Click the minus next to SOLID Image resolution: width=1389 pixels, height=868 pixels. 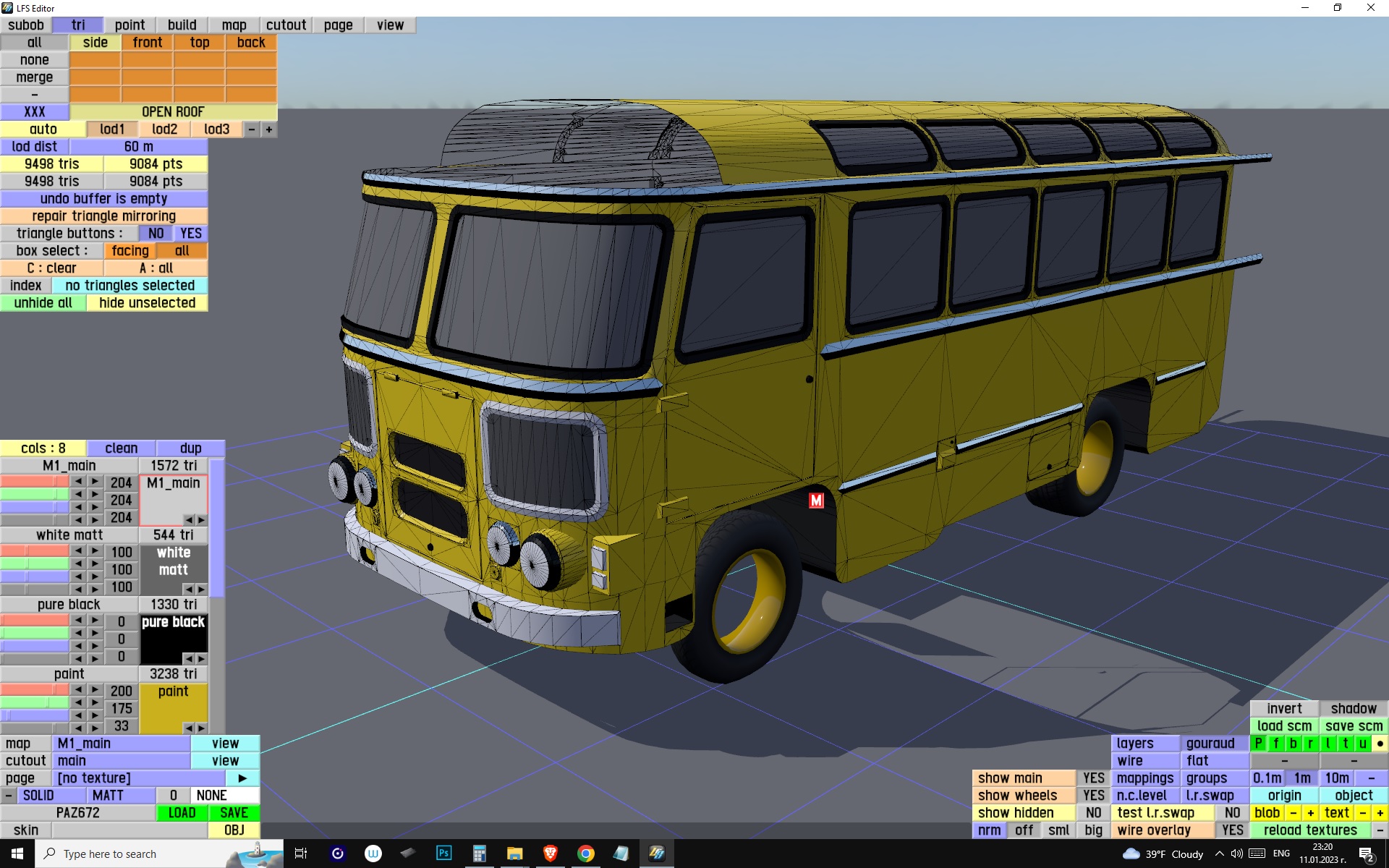[9, 796]
